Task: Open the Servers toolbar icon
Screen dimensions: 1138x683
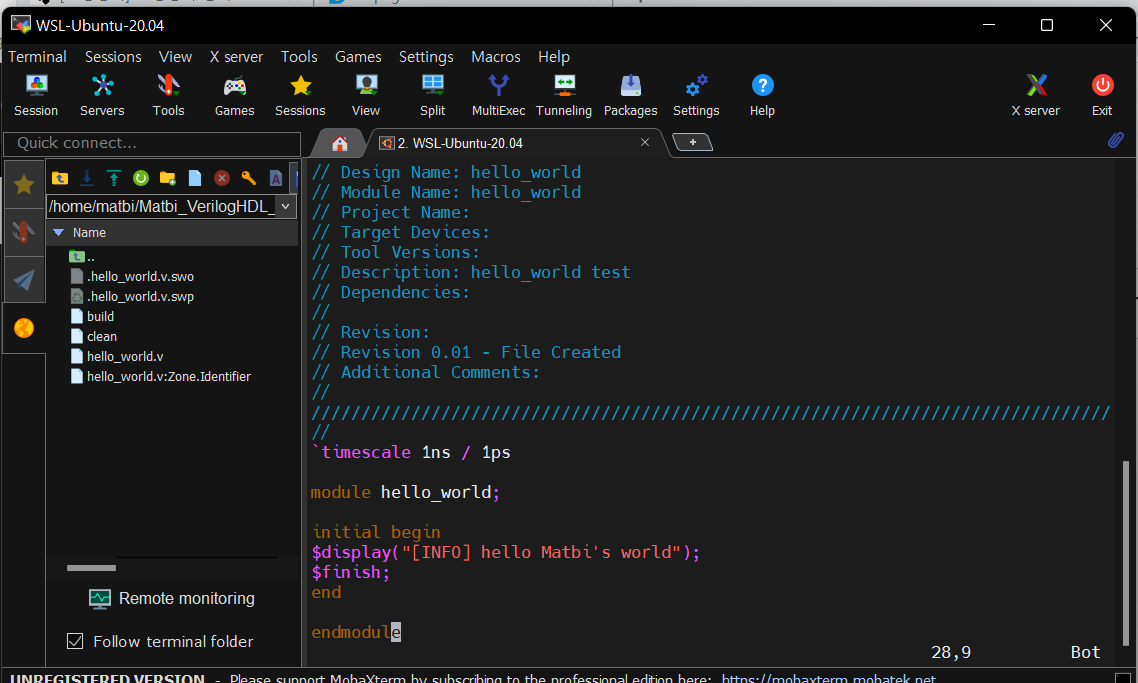Action: [102, 95]
